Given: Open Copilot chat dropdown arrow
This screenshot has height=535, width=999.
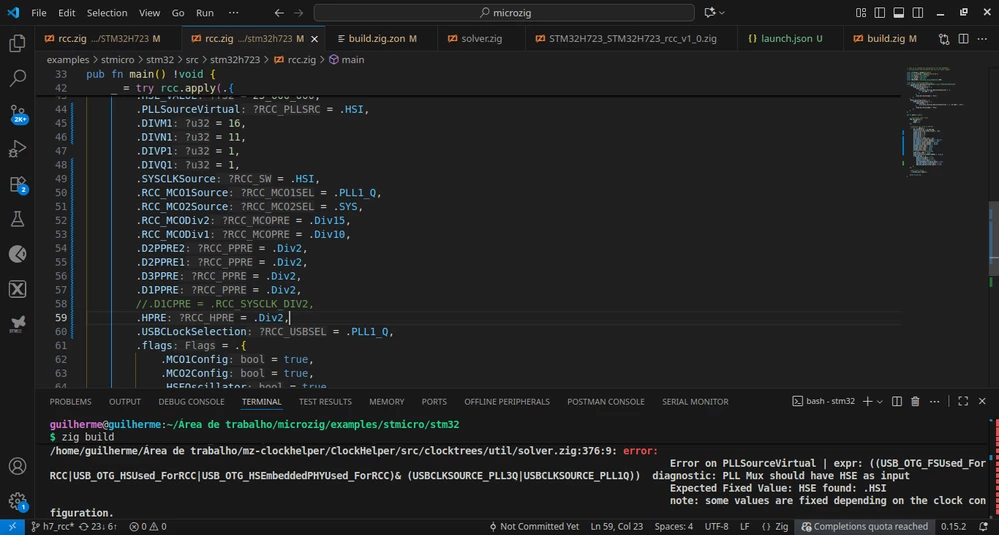Looking at the screenshot, I should click(x=722, y=13).
